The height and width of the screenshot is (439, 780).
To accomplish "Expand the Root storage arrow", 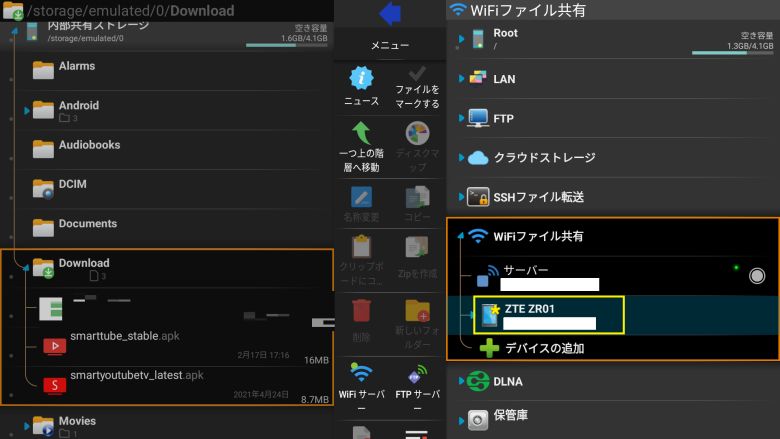I will tap(461, 39).
